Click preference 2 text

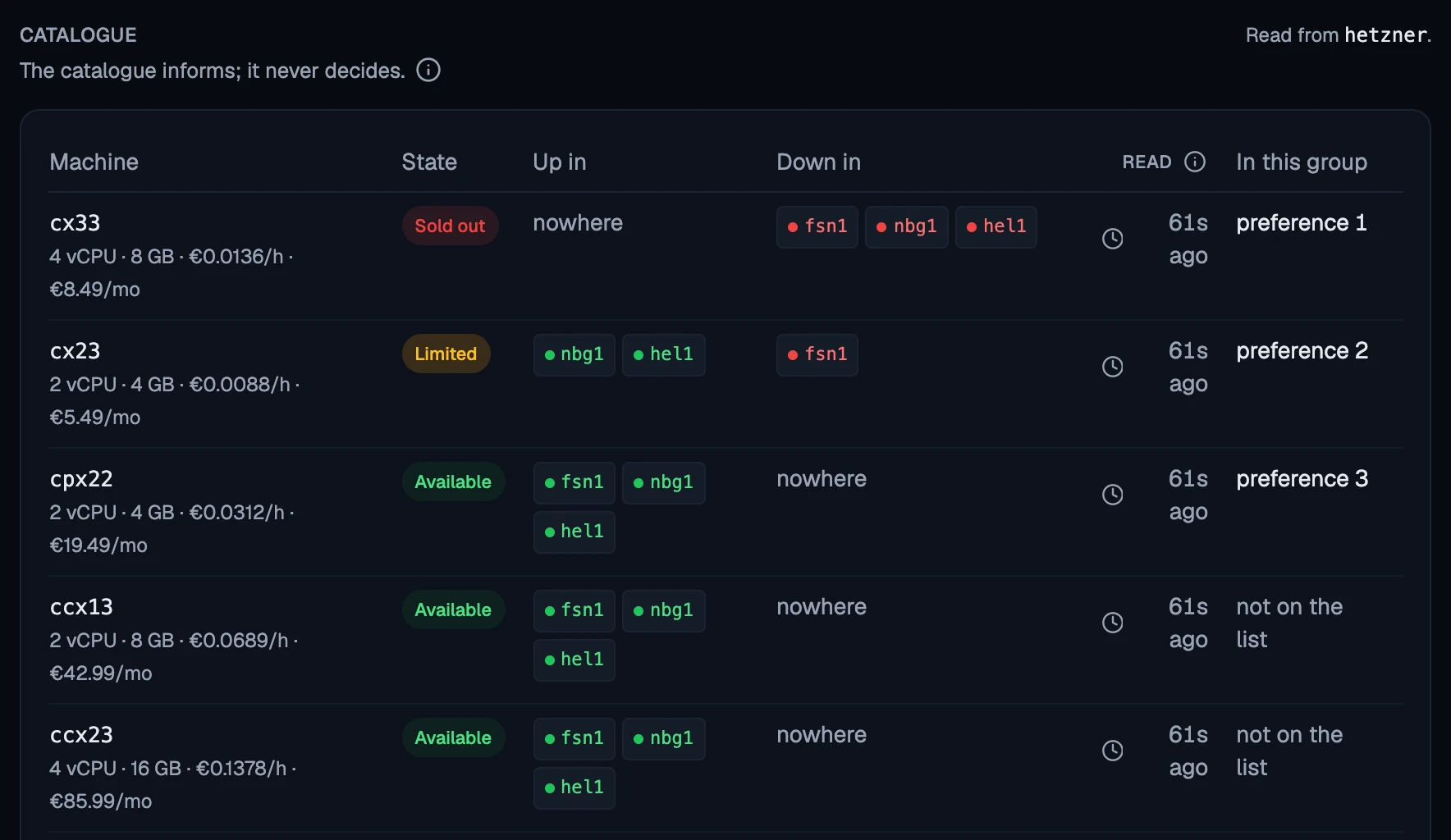pos(1302,351)
